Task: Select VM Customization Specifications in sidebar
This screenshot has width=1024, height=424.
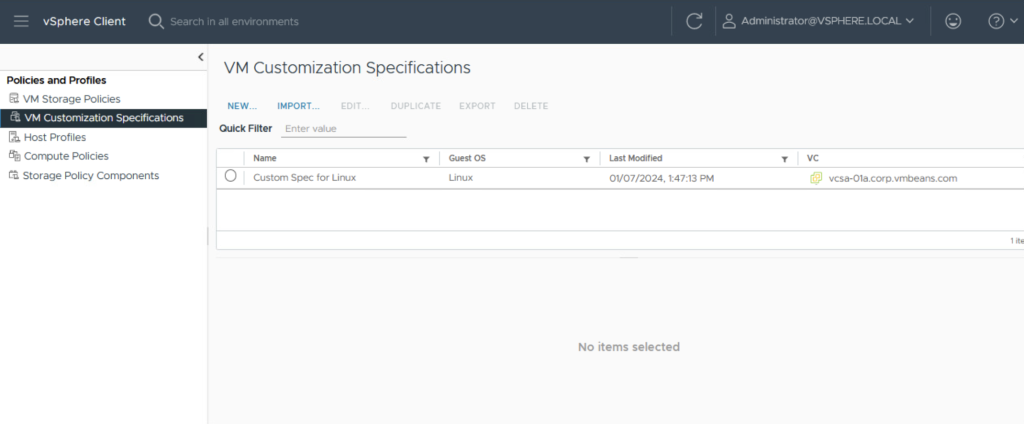Action: click(103, 118)
